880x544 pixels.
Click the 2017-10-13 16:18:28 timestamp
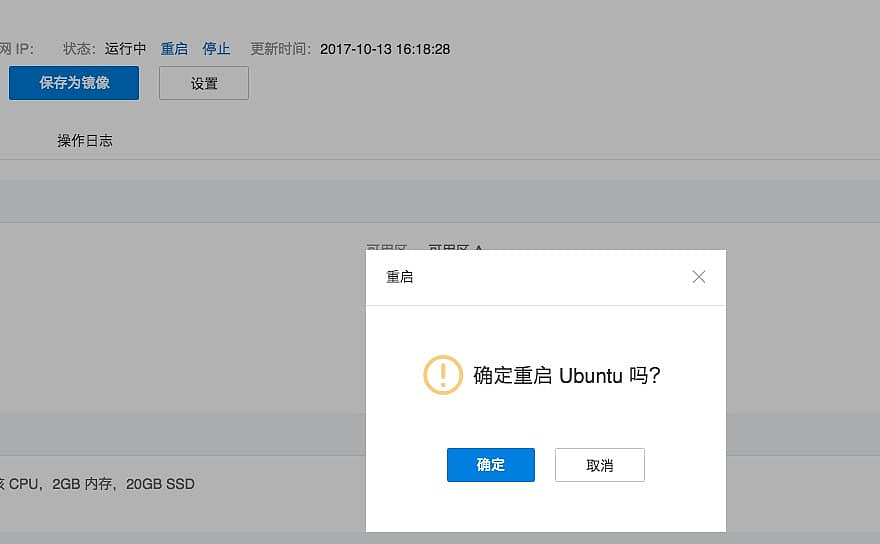[385, 49]
